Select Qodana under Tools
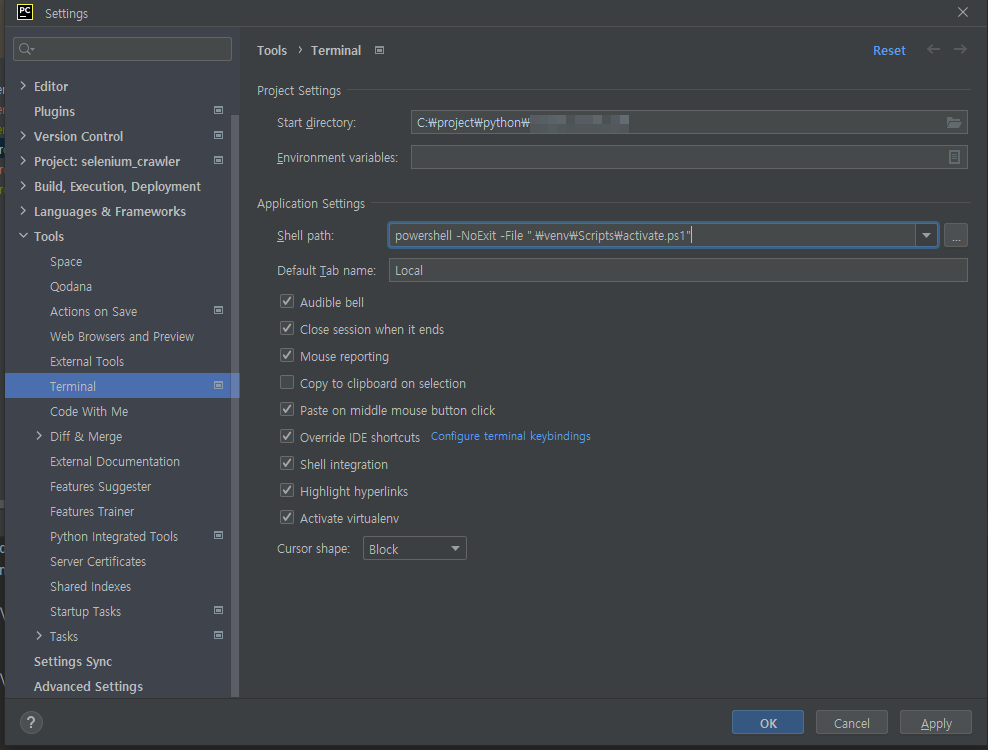 pos(71,287)
